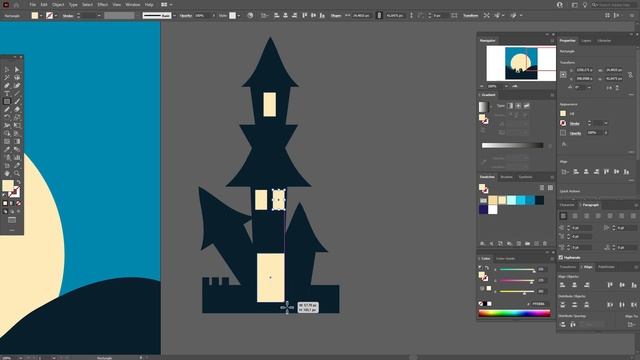
Task: Click the search field at top right
Action: [x=614, y=5]
